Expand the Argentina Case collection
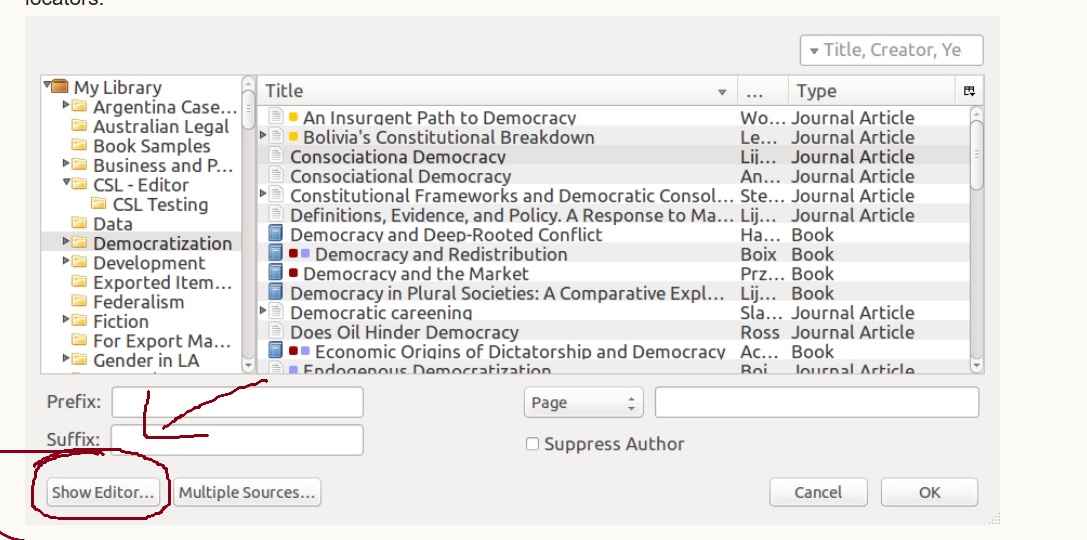 (x=66, y=105)
